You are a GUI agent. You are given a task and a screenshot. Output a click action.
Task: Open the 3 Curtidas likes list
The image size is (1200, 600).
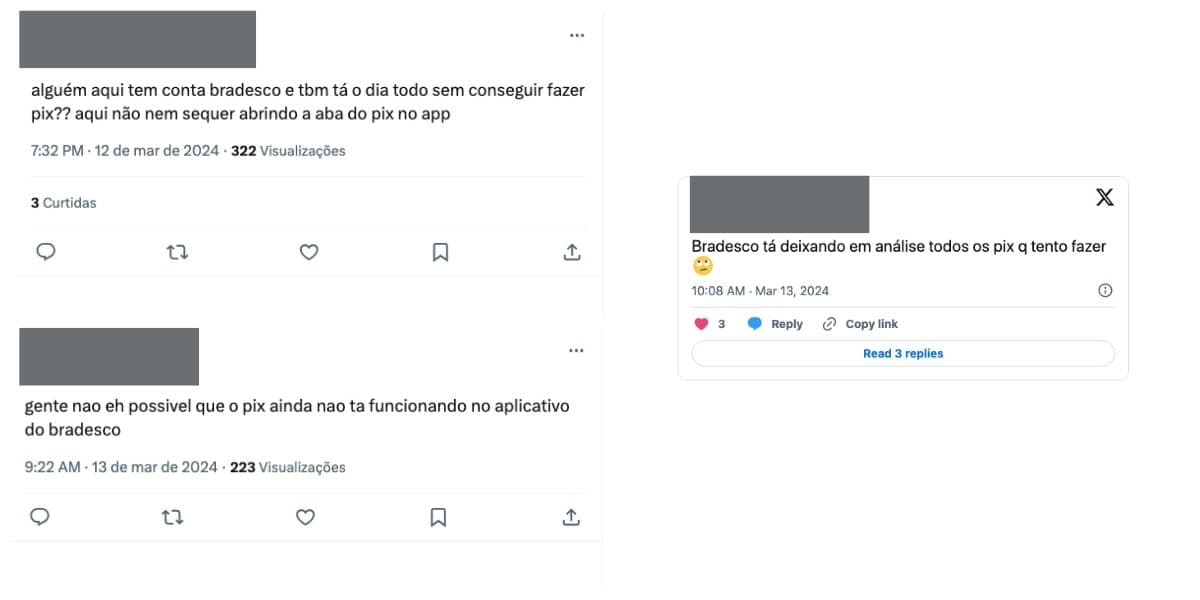tap(63, 203)
